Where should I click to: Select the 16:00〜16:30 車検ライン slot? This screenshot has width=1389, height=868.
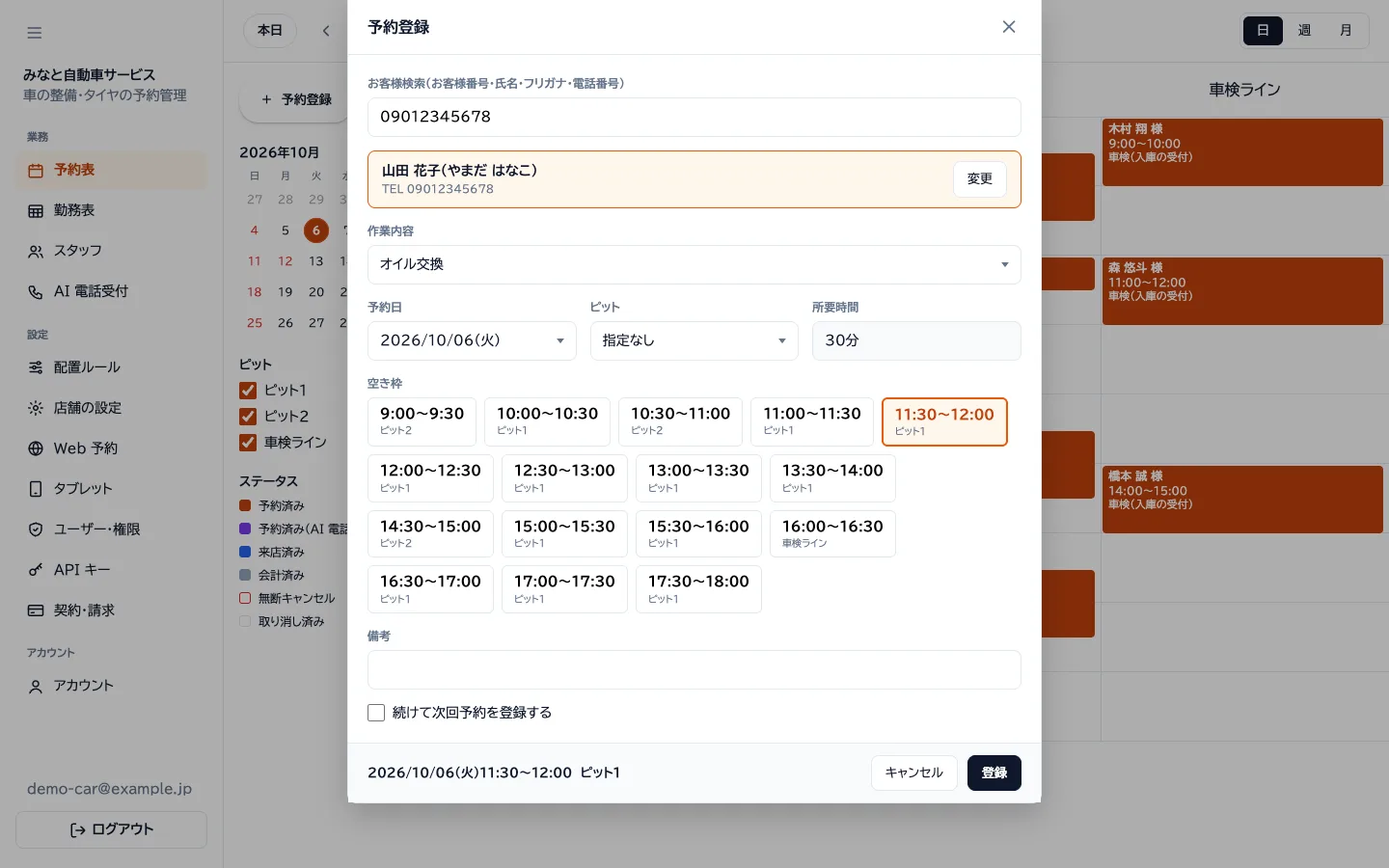pos(832,533)
